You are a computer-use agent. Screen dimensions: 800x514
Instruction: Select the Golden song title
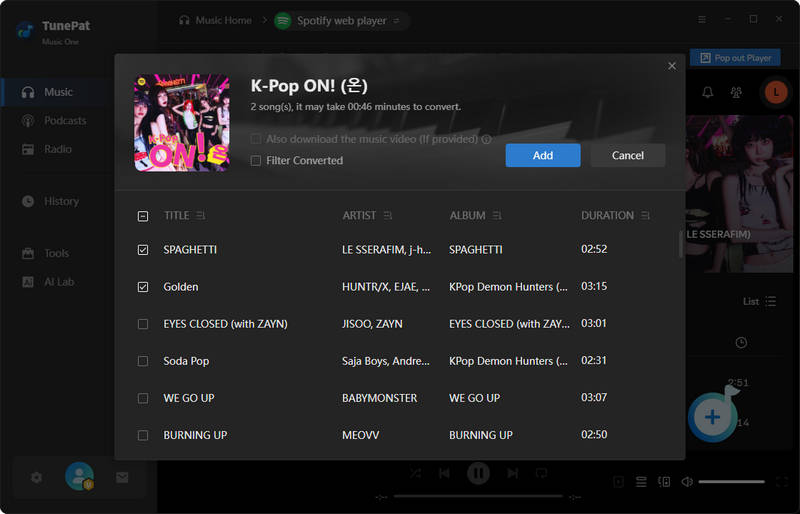(x=181, y=287)
